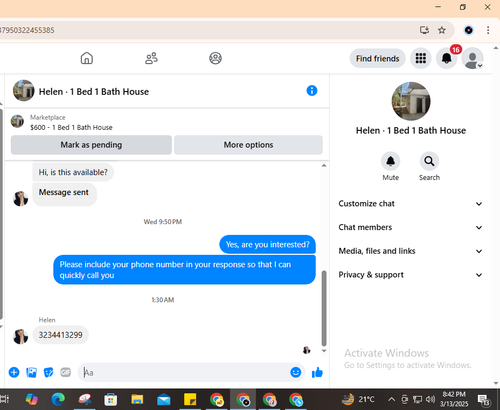
Task: Open Mail app from taskbar
Action: 164,399
